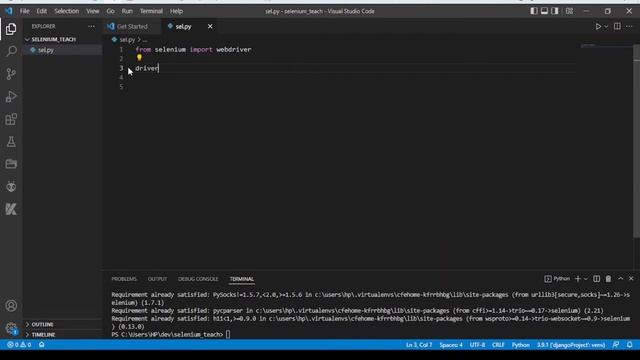
Task: Switch to the OUTPUT panel tab
Action: (x=157, y=279)
